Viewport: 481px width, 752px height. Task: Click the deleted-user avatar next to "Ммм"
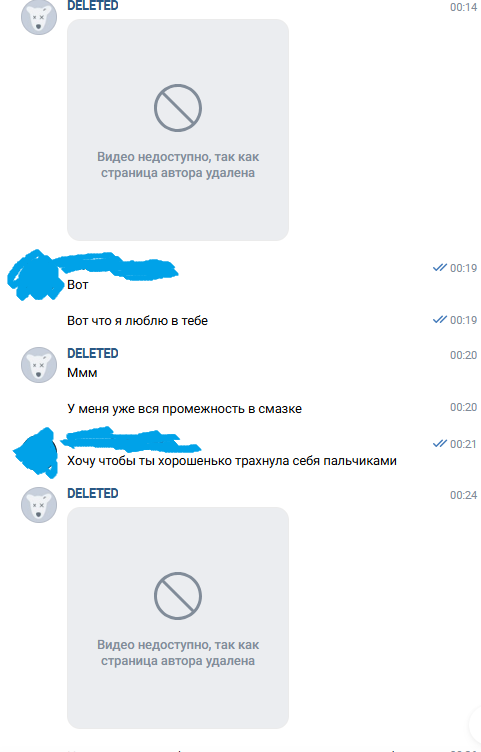[39, 365]
